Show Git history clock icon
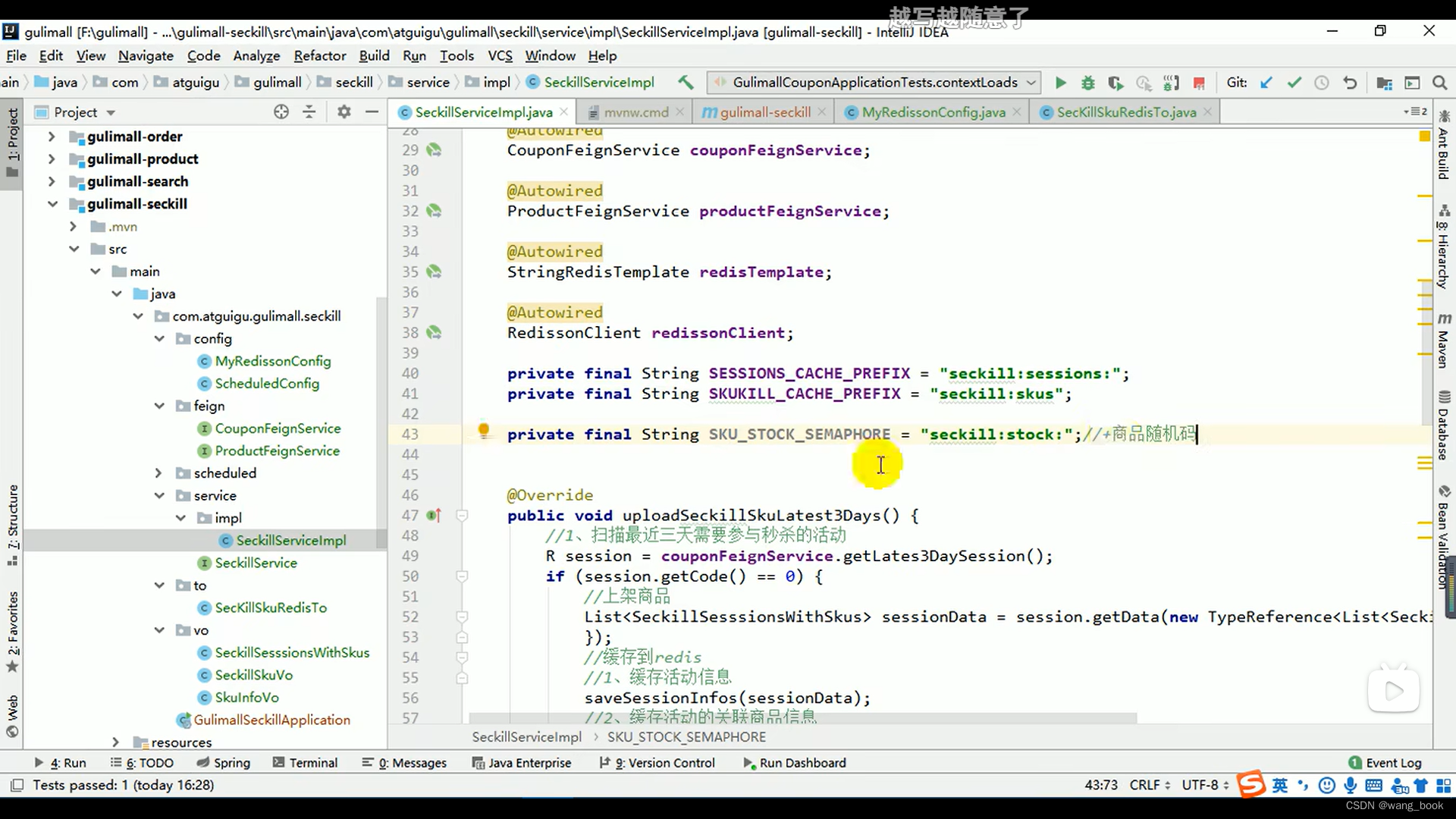The image size is (1456, 819). (x=1321, y=83)
